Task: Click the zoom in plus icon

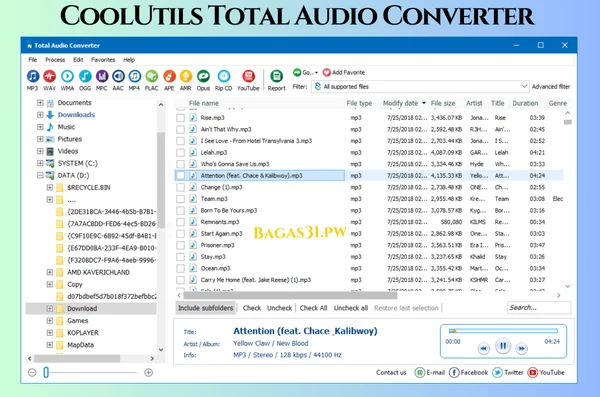Action: coord(148,372)
